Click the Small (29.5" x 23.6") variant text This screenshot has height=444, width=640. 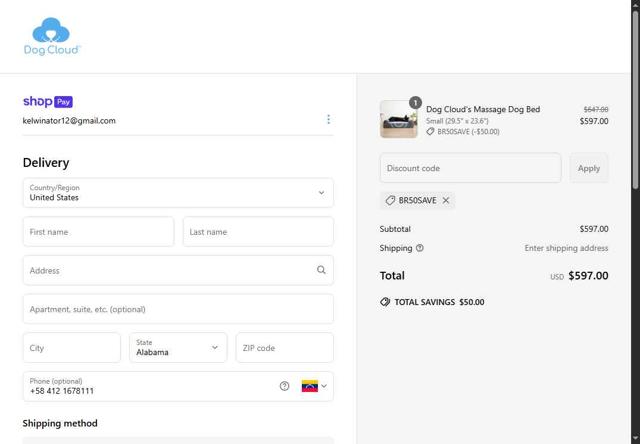[x=457, y=121]
